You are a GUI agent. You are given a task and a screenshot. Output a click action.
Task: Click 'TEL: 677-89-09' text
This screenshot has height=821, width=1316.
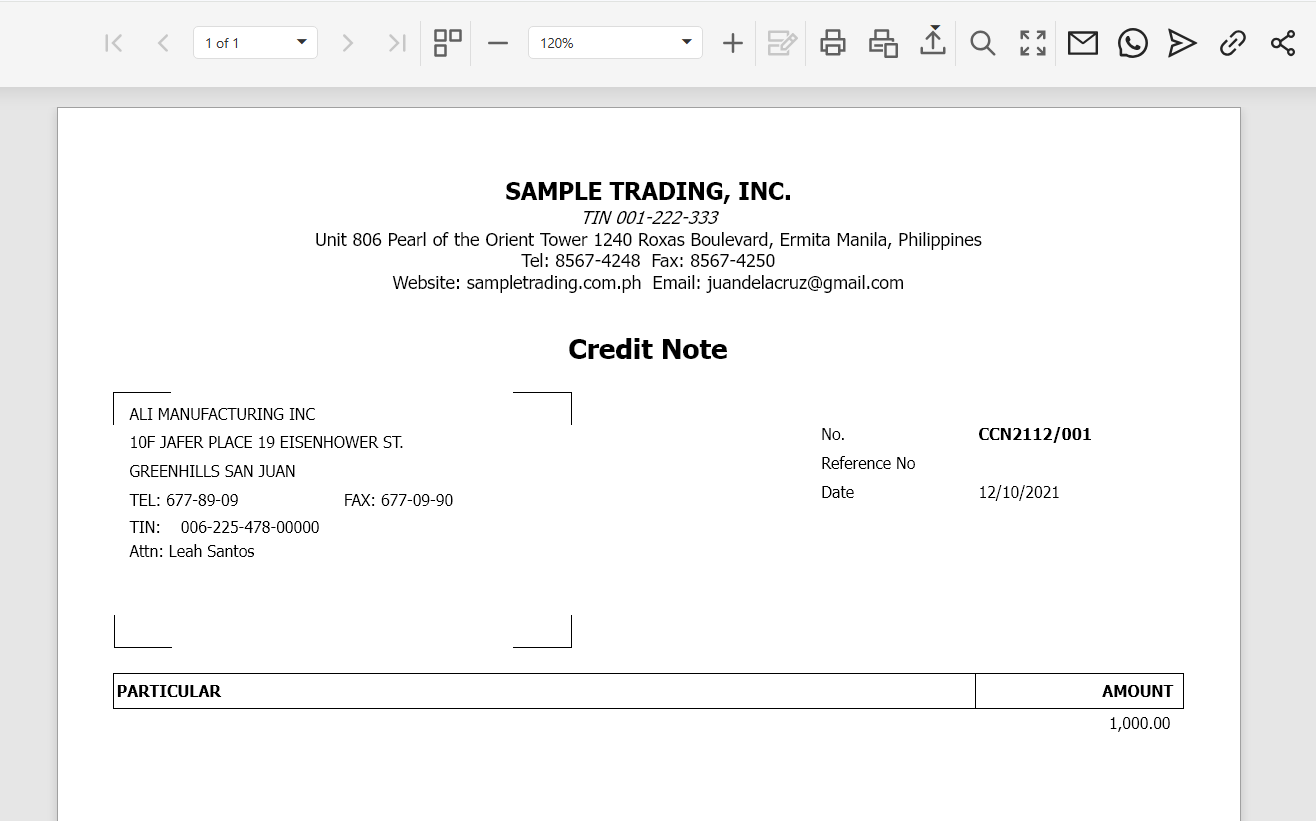[184, 500]
